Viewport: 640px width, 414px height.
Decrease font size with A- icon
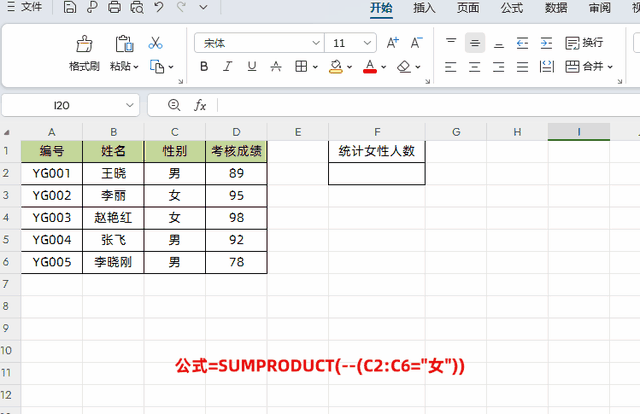(416, 43)
